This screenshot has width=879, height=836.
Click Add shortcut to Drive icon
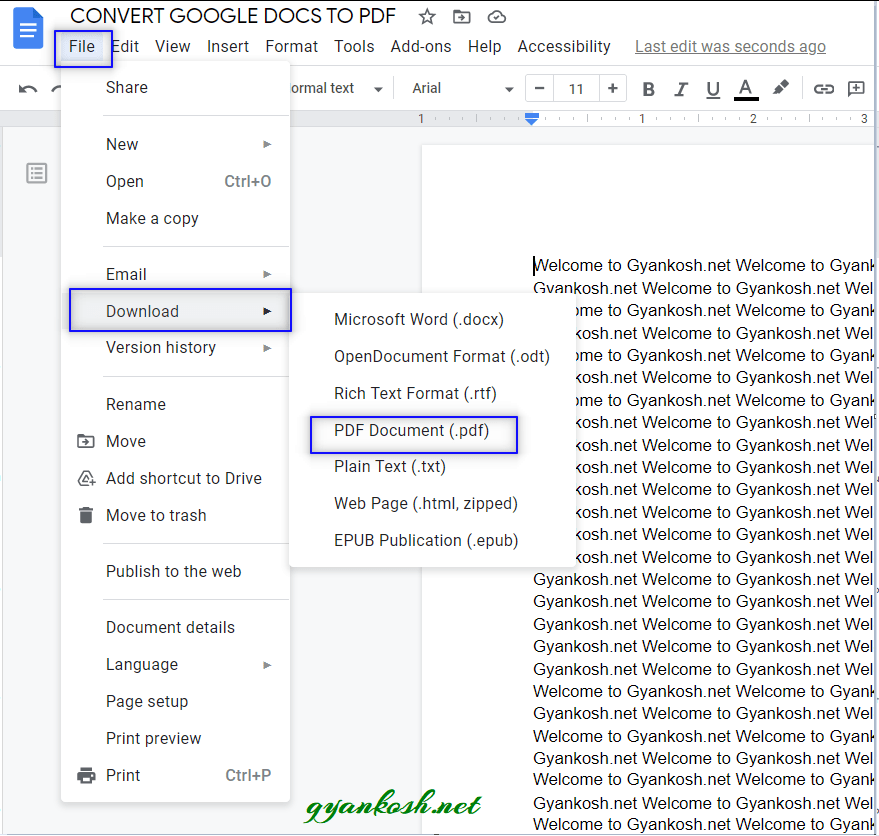coord(86,478)
